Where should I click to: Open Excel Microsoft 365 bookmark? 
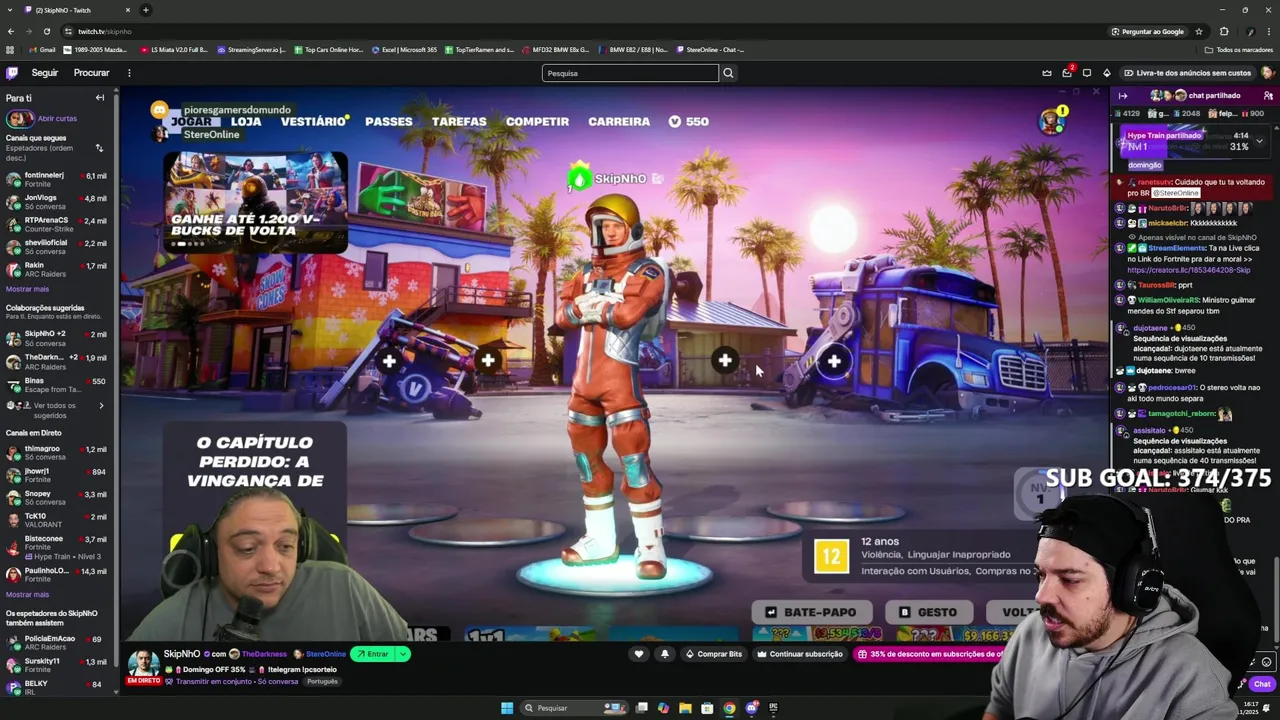(x=404, y=50)
